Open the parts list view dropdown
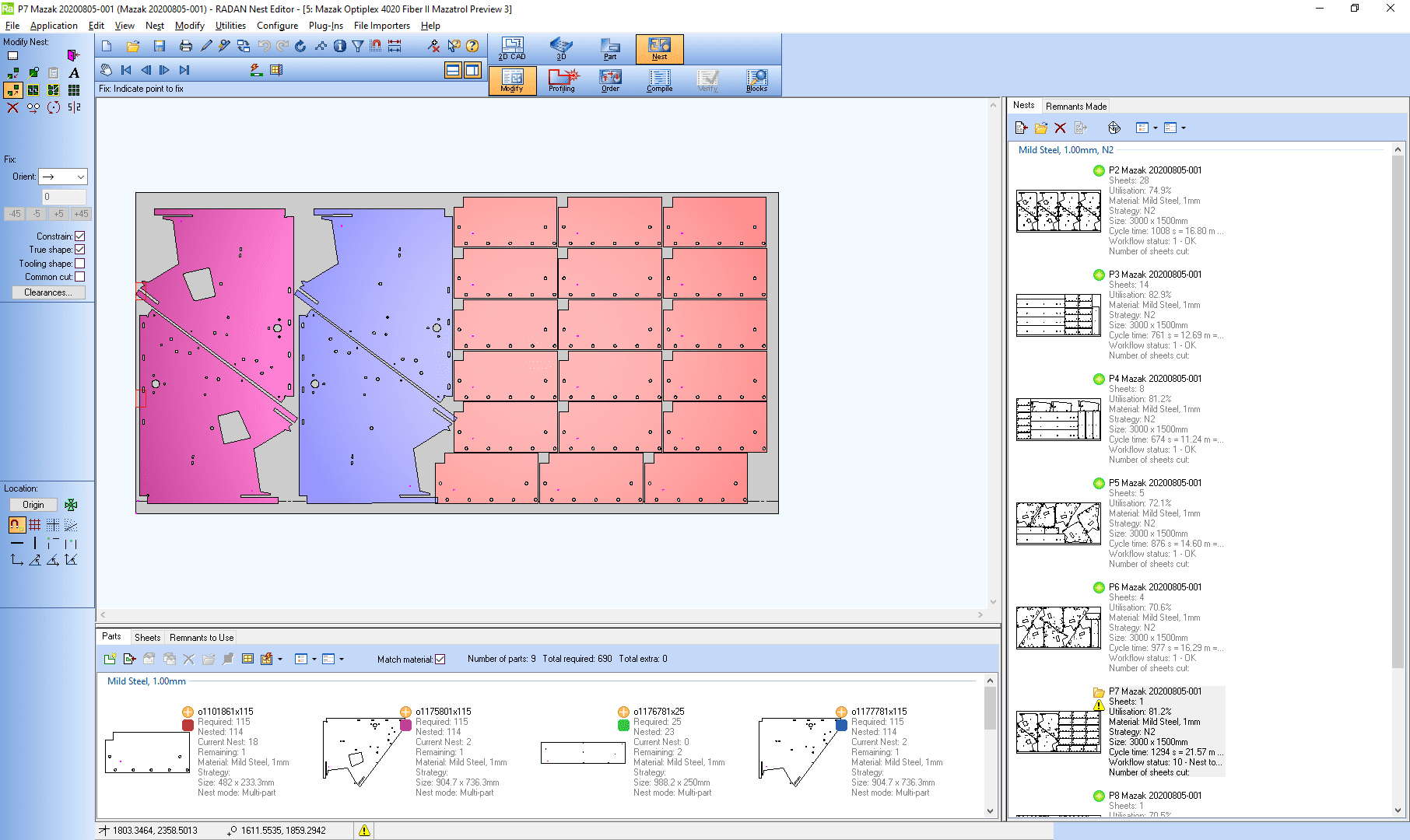This screenshot has height=840, width=1410. [x=315, y=658]
